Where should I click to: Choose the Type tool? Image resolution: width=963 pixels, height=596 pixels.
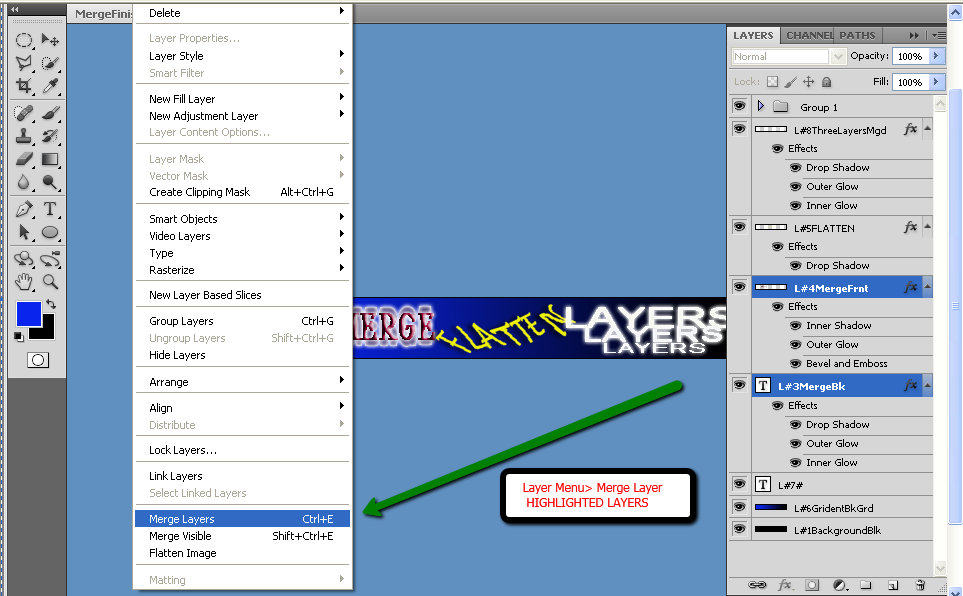48,209
